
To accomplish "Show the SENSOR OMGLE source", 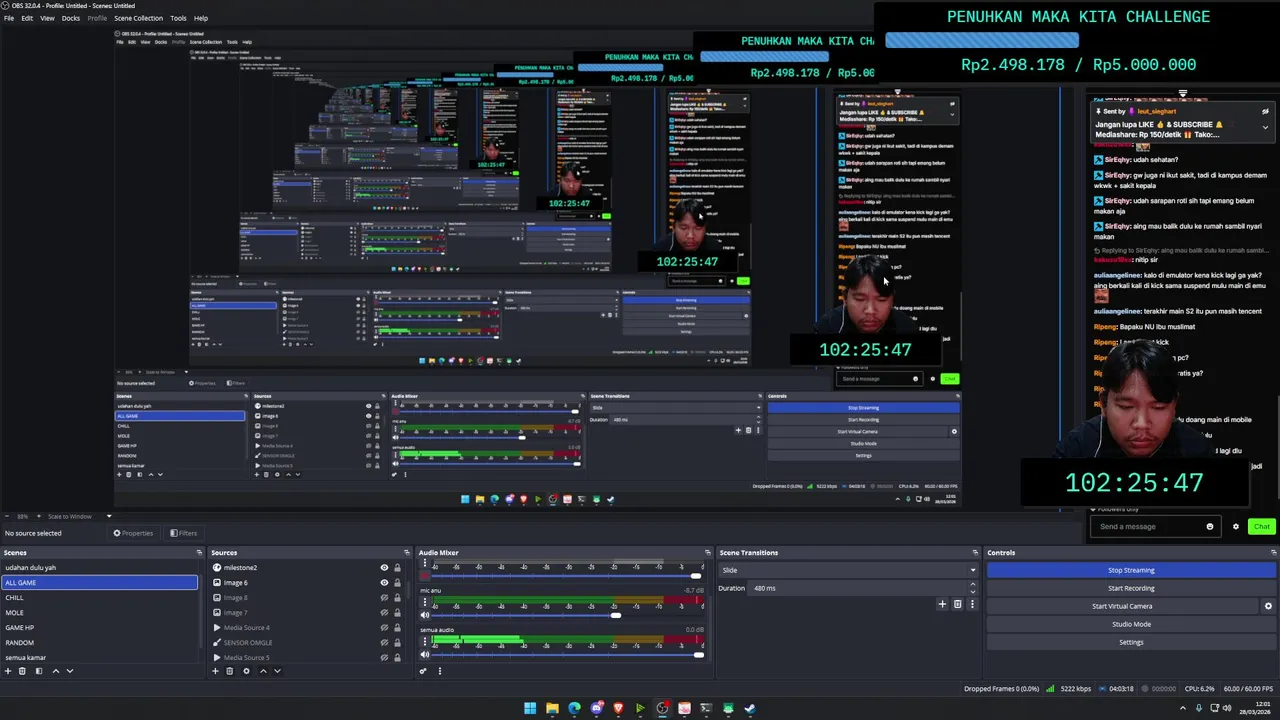I will 384,643.
